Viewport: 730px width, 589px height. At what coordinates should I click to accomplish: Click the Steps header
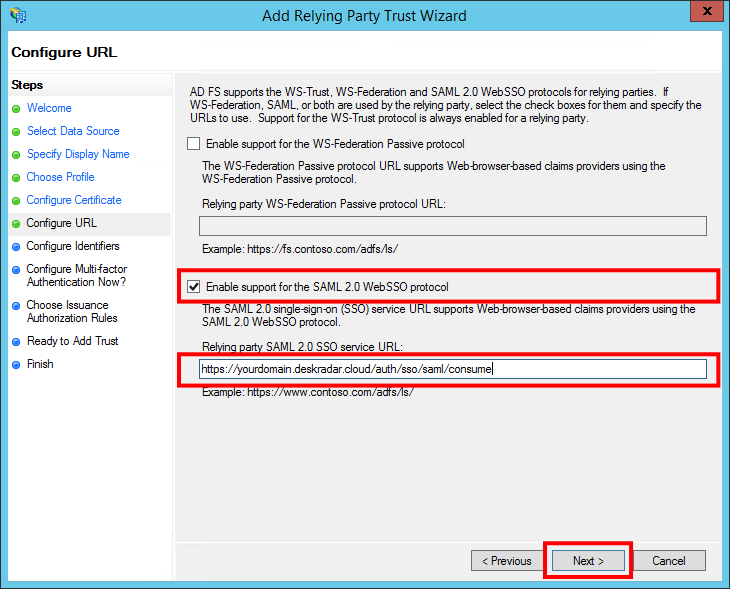click(x=27, y=85)
